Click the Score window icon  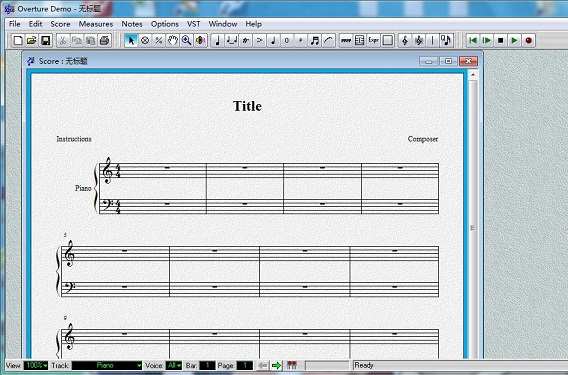coord(30,61)
